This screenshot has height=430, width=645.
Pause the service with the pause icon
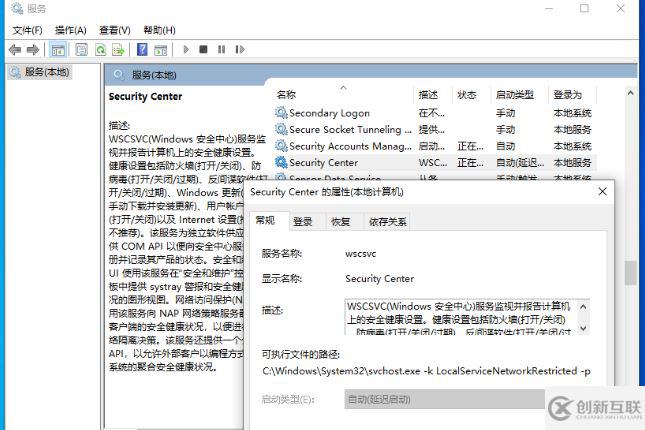(221, 49)
